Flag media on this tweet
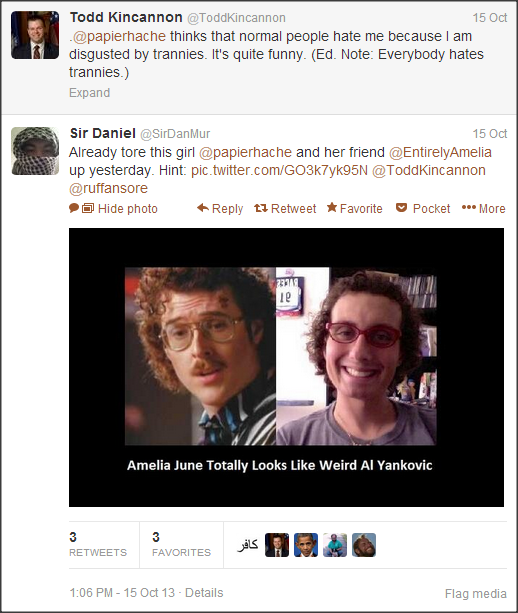518x613 pixels. (476, 593)
